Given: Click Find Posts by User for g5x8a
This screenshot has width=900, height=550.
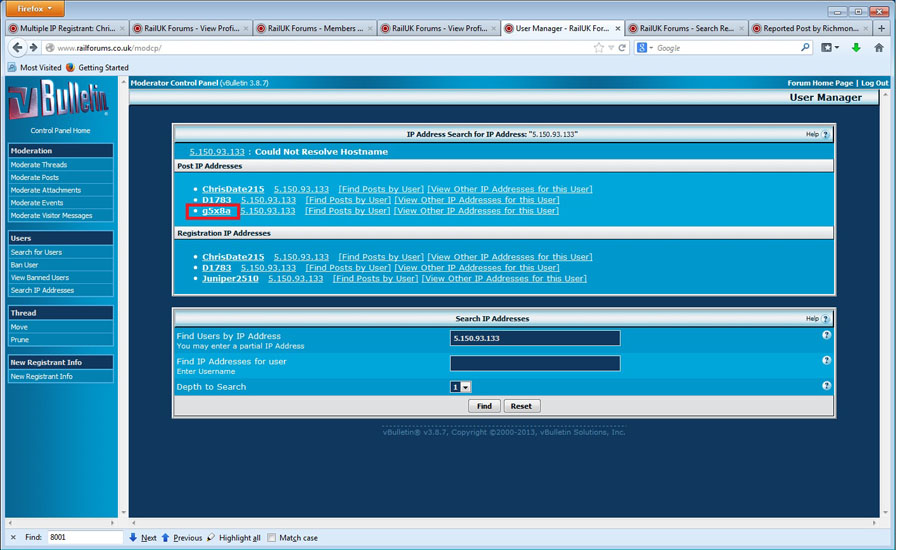Looking at the screenshot, I should point(347,211).
